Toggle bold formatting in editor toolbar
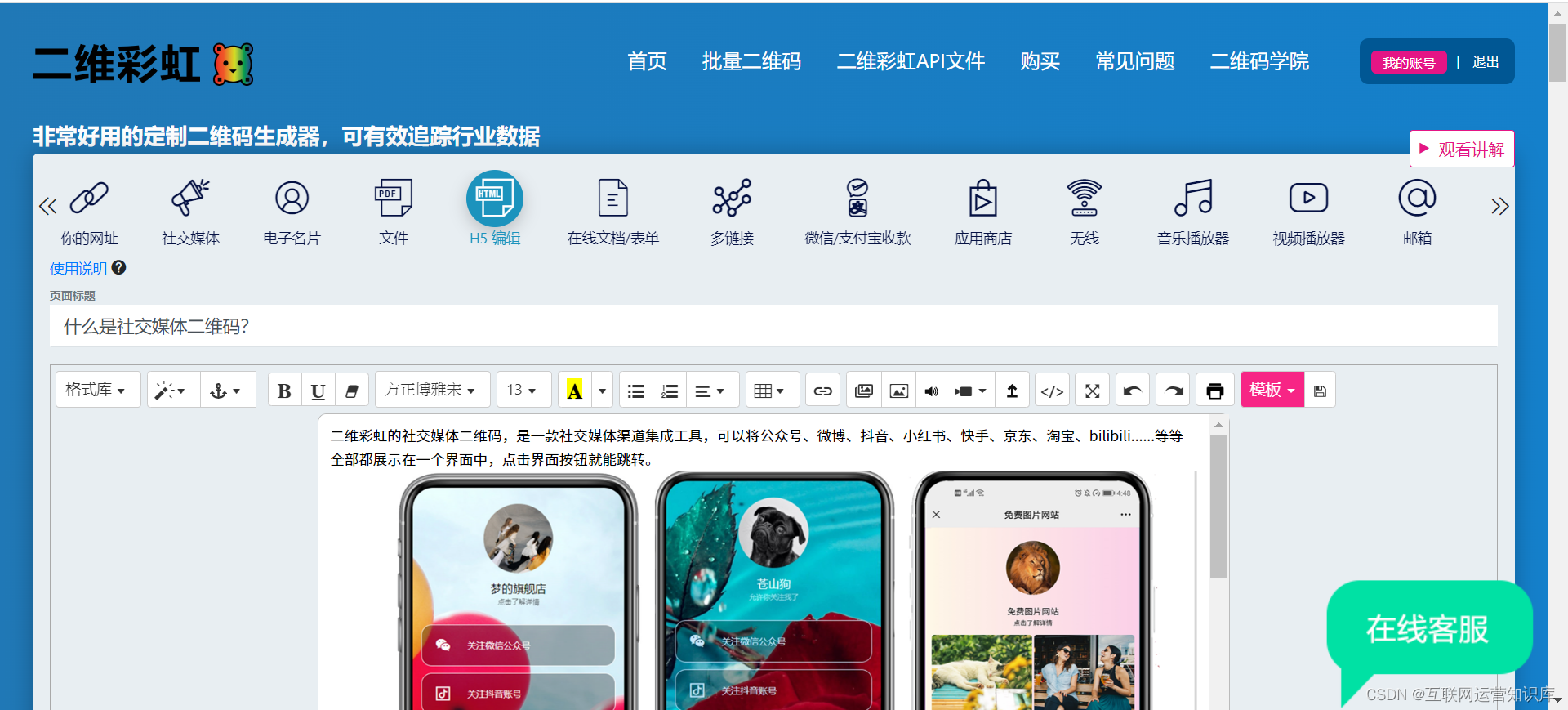The width and height of the screenshot is (1568, 710). click(284, 391)
